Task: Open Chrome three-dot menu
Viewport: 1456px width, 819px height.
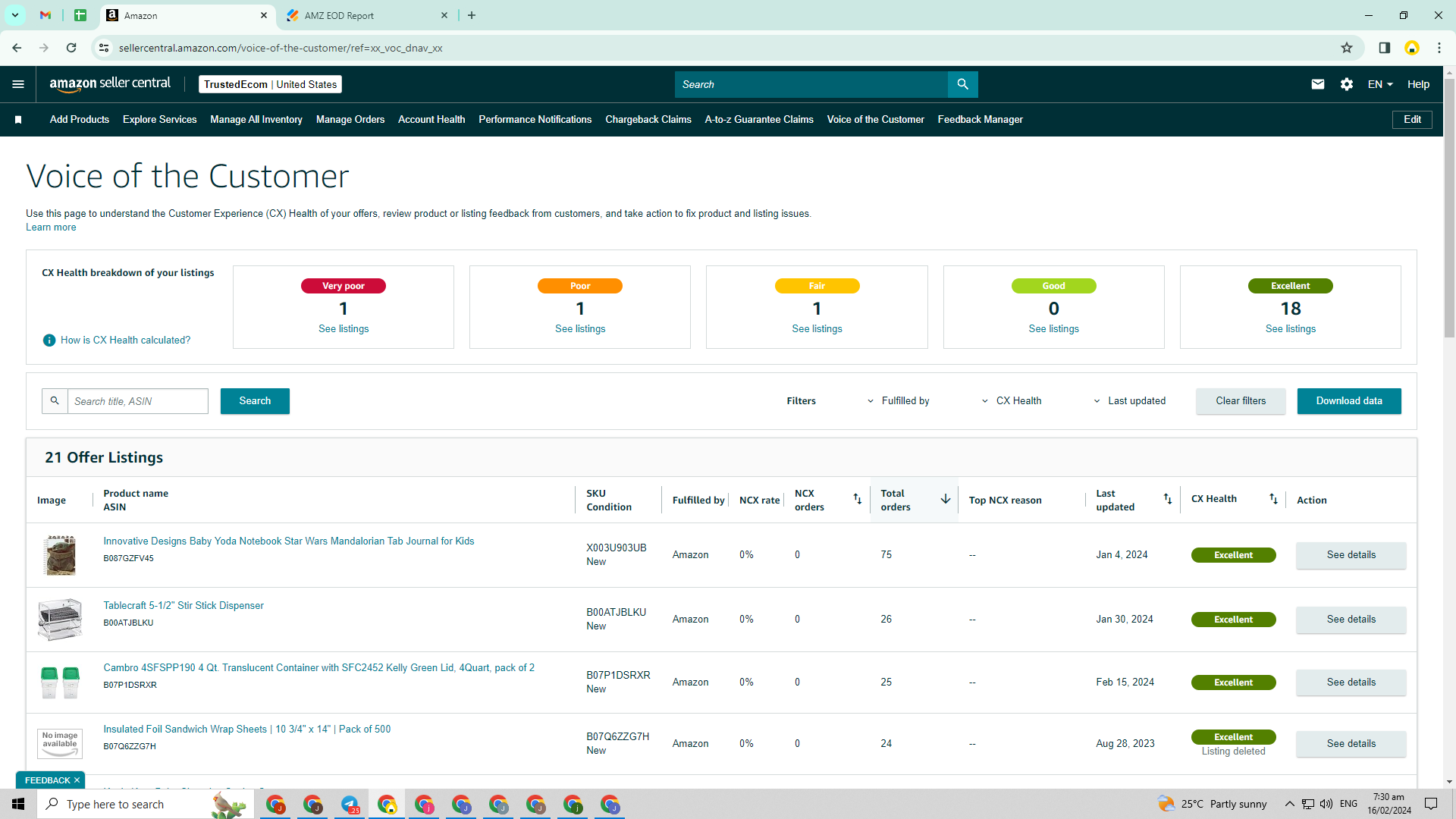Action: 1439,48
